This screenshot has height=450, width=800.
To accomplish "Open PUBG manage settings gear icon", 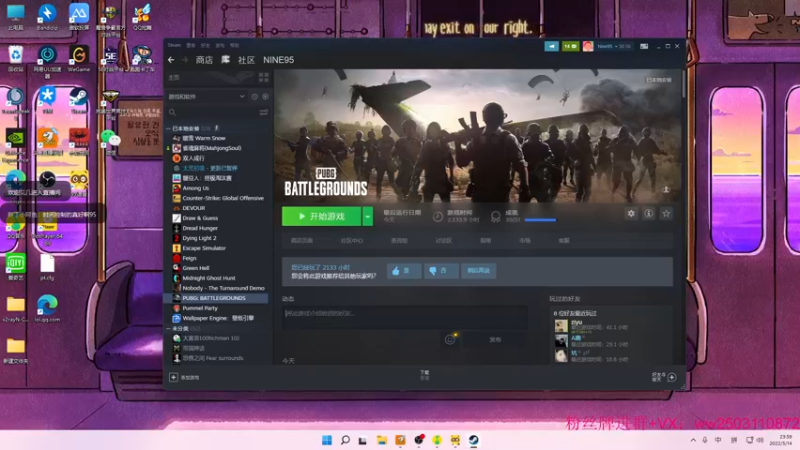I will [631, 214].
